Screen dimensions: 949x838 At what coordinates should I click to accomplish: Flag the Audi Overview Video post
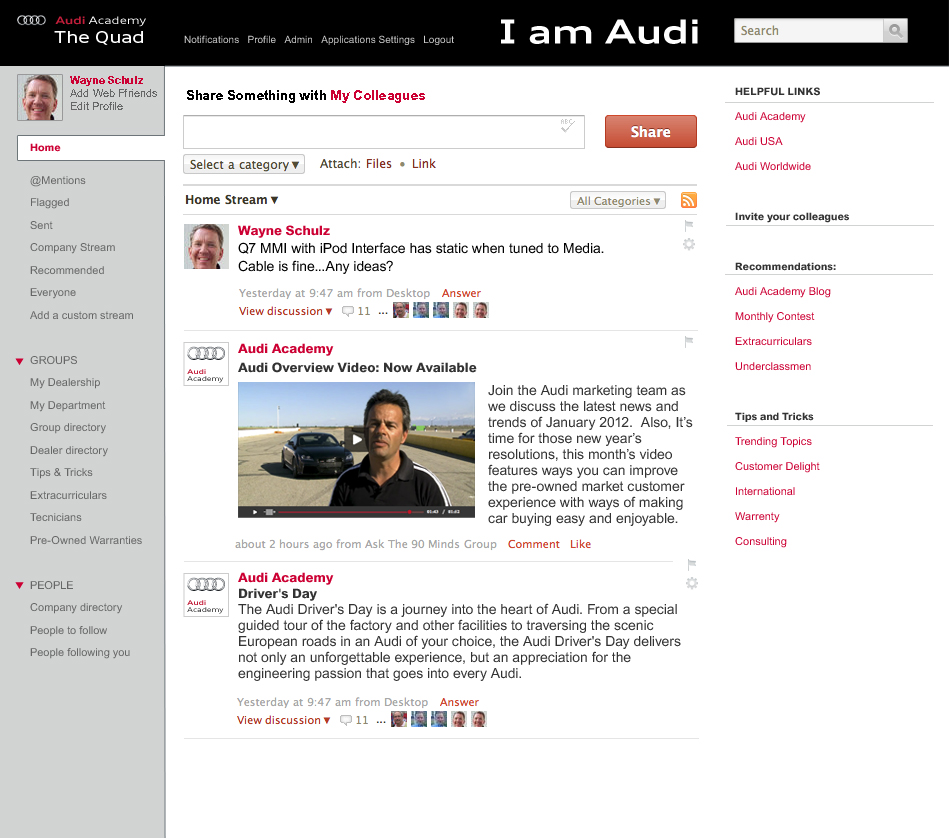(689, 342)
